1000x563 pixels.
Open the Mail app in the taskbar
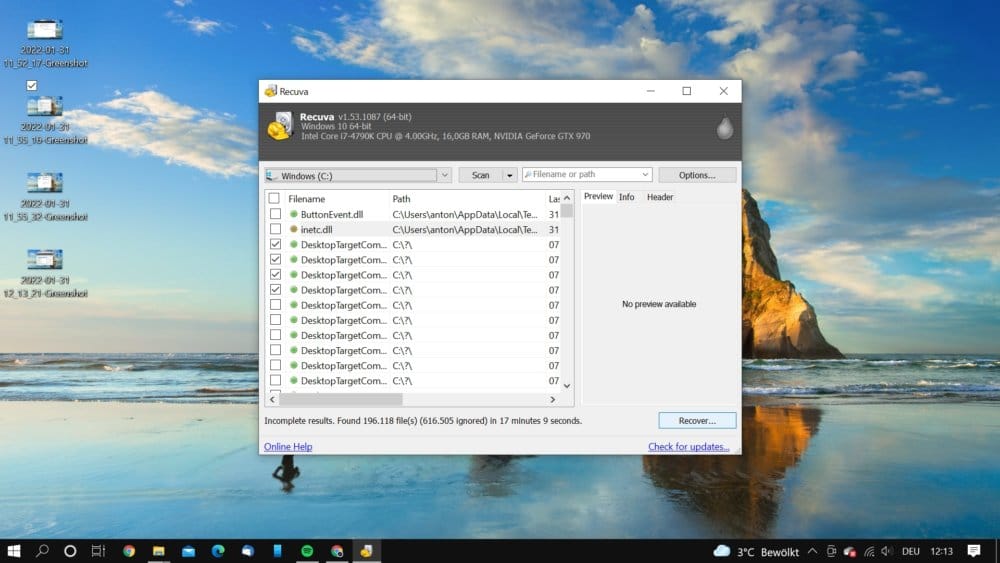coord(188,551)
